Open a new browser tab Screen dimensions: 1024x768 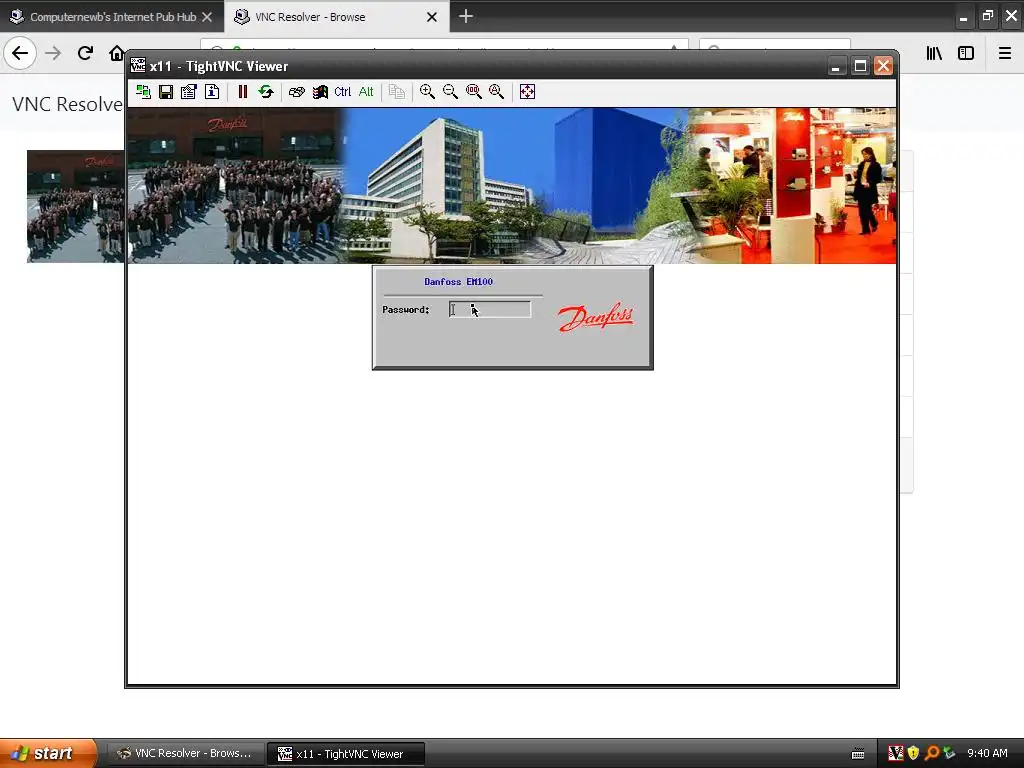pyautogui.click(x=466, y=16)
